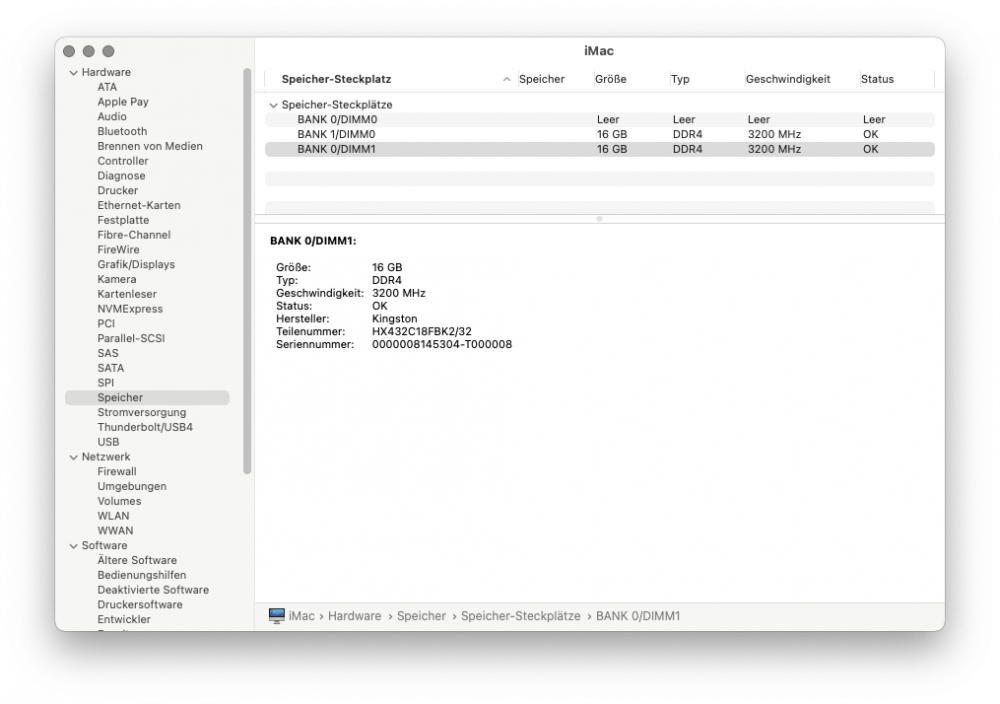Click Speicher in the path bar
1000x704 pixels.
coord(422,616)
